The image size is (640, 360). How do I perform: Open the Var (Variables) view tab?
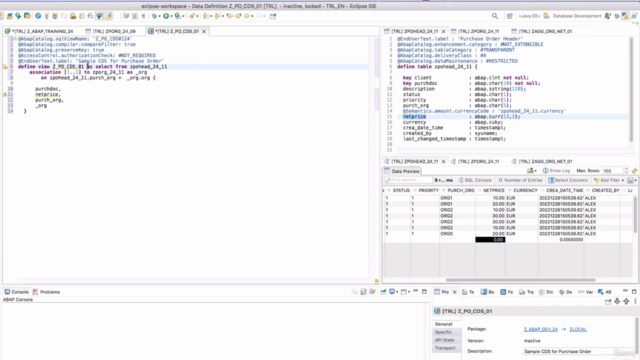tap(585, 292)
